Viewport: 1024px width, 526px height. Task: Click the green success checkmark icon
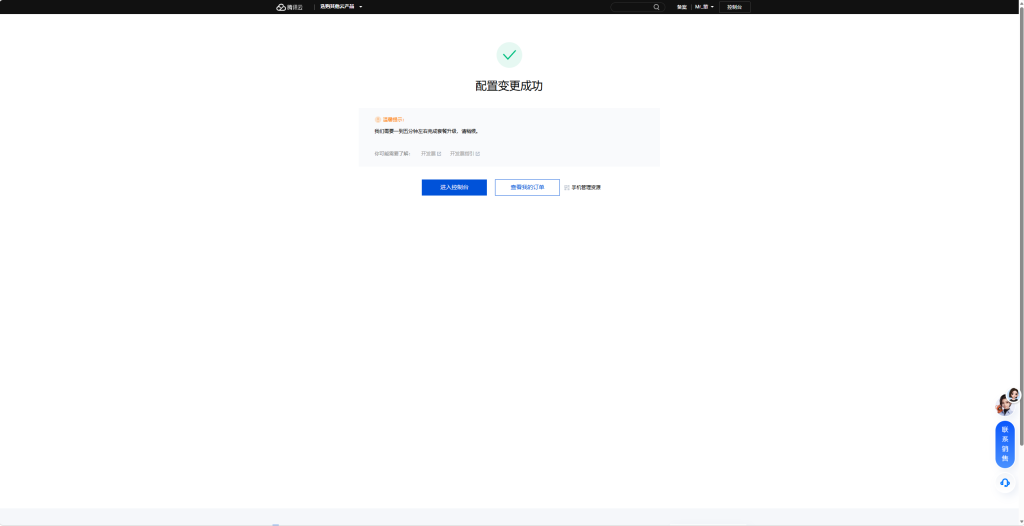pos(509,55)
